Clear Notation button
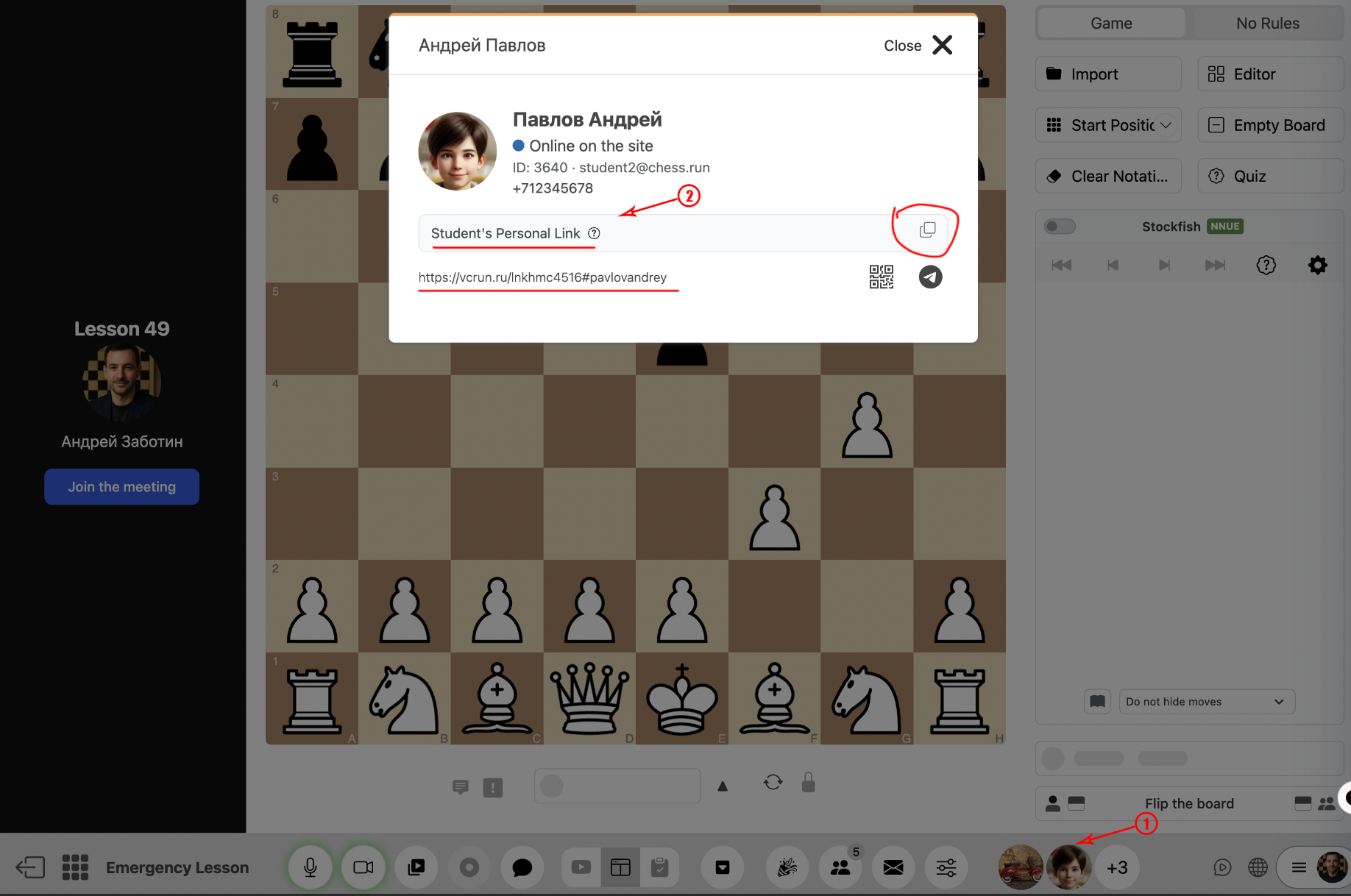This screenshot has height=896, width=1351. point(1108,177)
